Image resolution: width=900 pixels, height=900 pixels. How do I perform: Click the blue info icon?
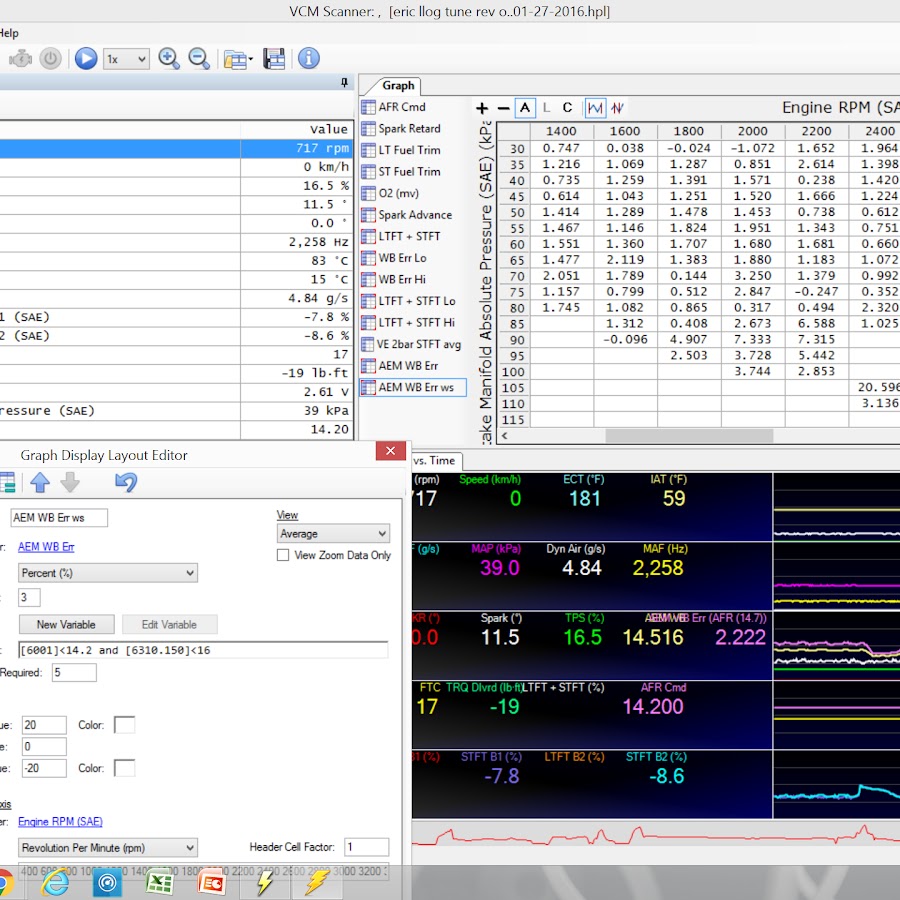click(x=309, y=58)
